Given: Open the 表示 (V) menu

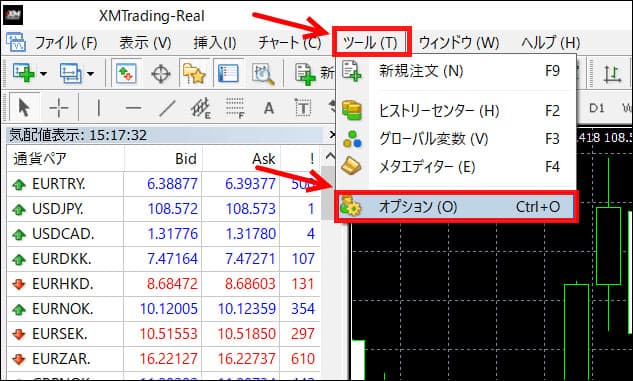Looking at the screenshot, I should tap(145, 42).
